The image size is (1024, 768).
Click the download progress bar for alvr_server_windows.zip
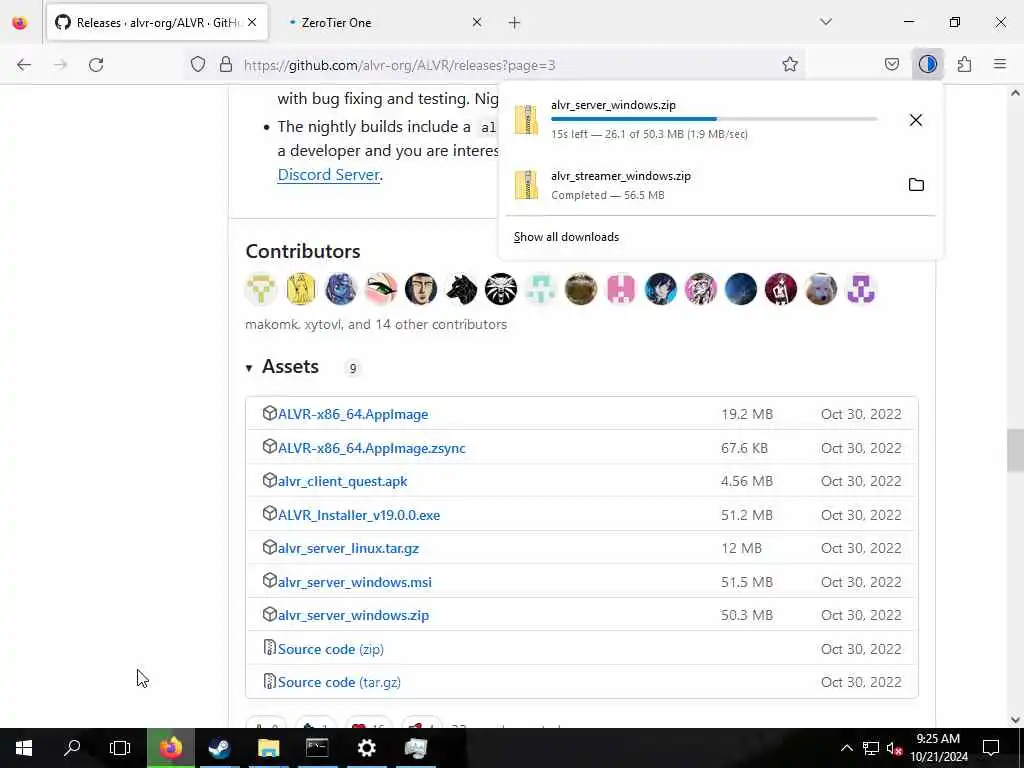pyautogui.click(x=714, y=119)
